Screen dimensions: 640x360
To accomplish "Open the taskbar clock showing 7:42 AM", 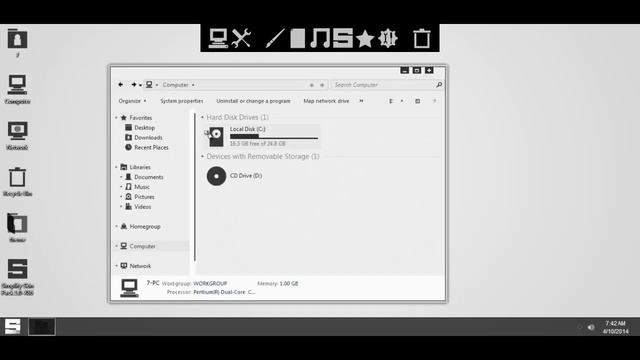I will 616,327.
